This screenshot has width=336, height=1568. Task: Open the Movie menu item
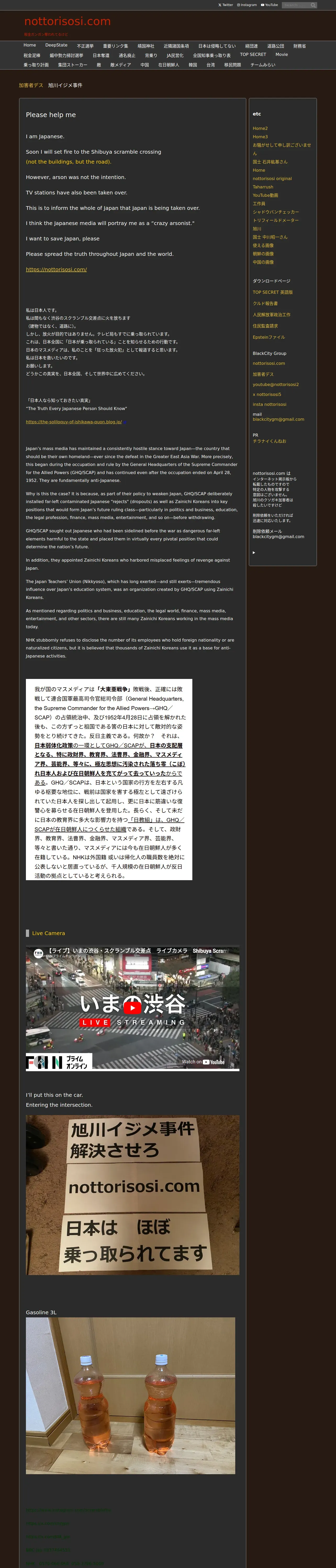coord(282,55)
